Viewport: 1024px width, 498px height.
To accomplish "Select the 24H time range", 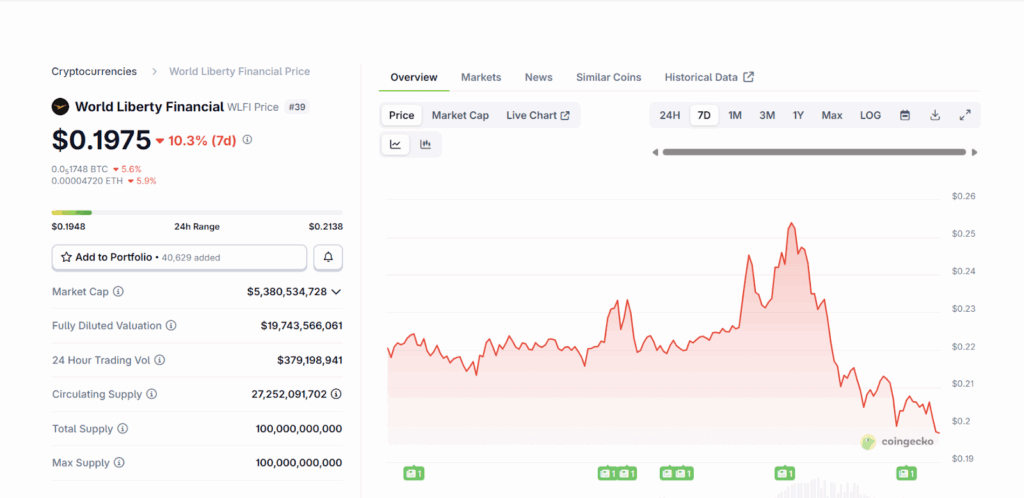I will click(x=669, y=115).
